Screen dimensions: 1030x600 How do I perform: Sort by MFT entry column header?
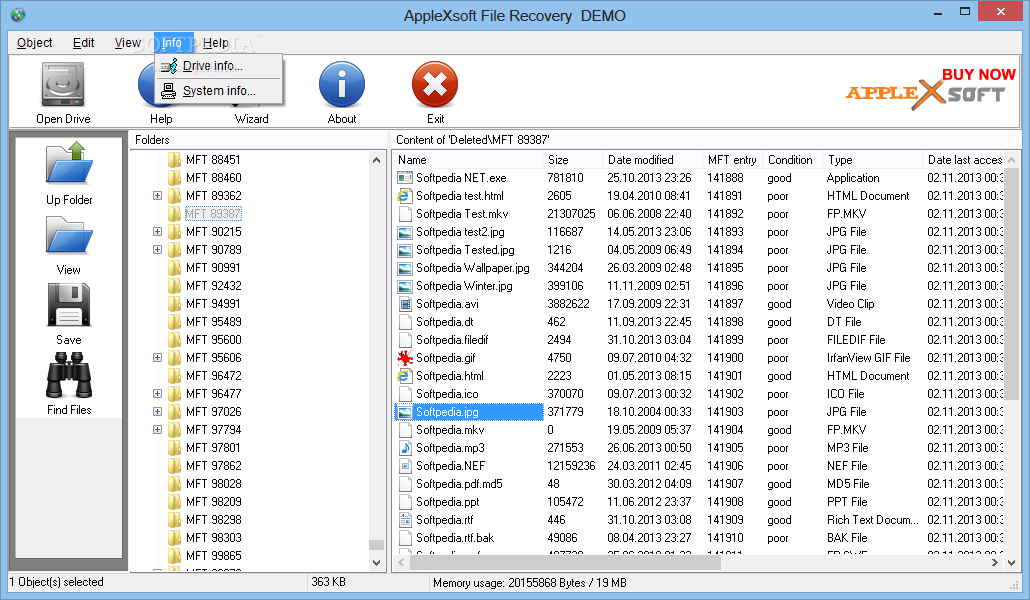(732, 160)
